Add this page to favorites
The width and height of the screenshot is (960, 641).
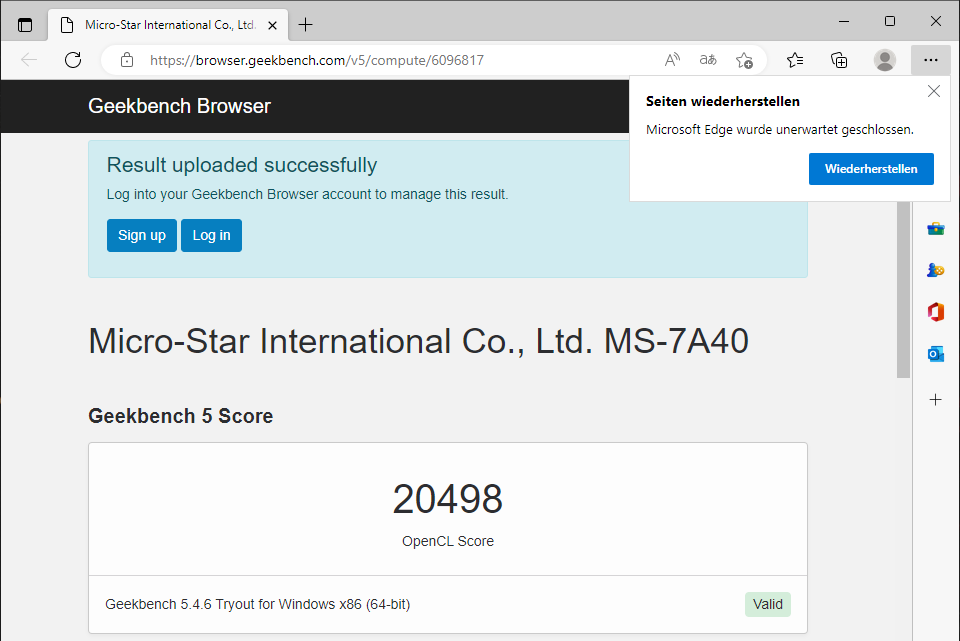pyautogui.click(x=744, y=60)
